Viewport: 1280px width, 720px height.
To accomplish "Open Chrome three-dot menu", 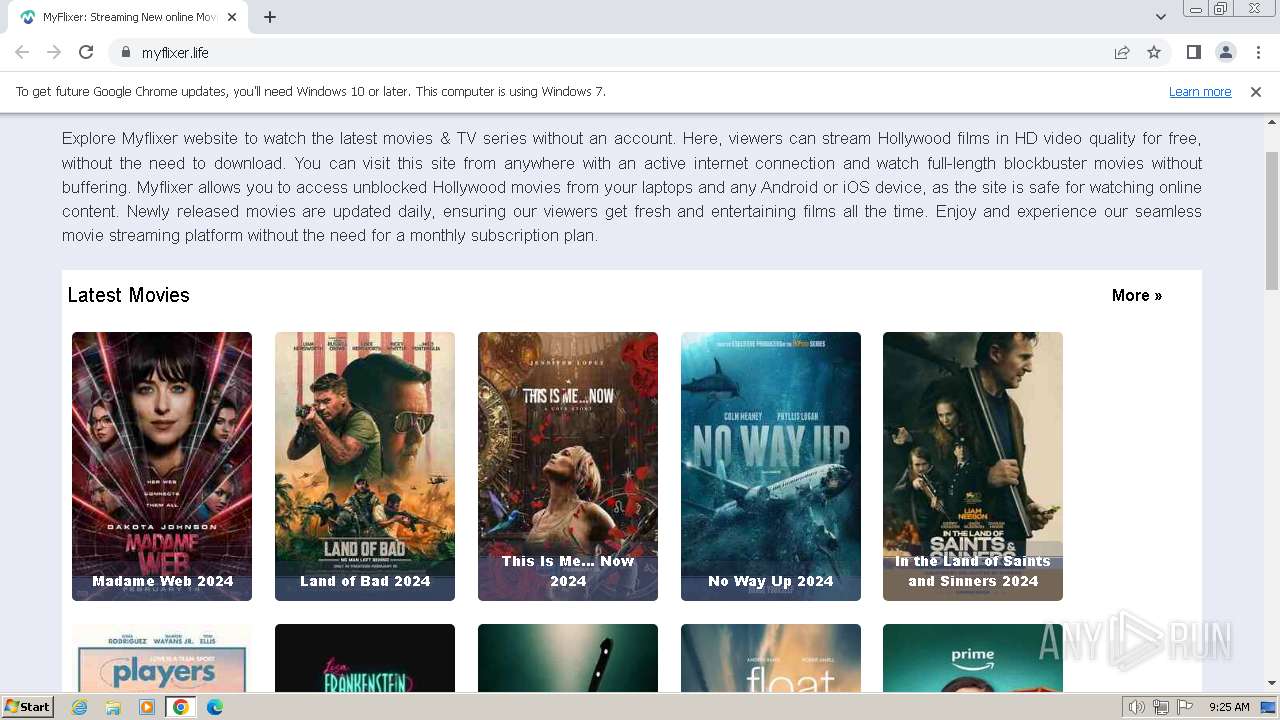I will coord(1258,52).
